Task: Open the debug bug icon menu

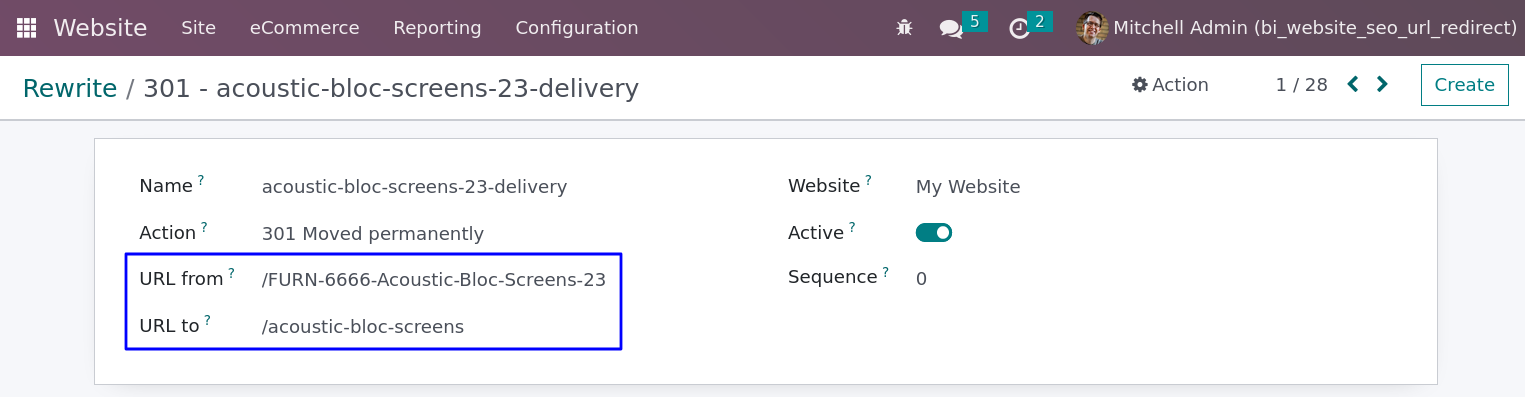Action: pos(905,28)
